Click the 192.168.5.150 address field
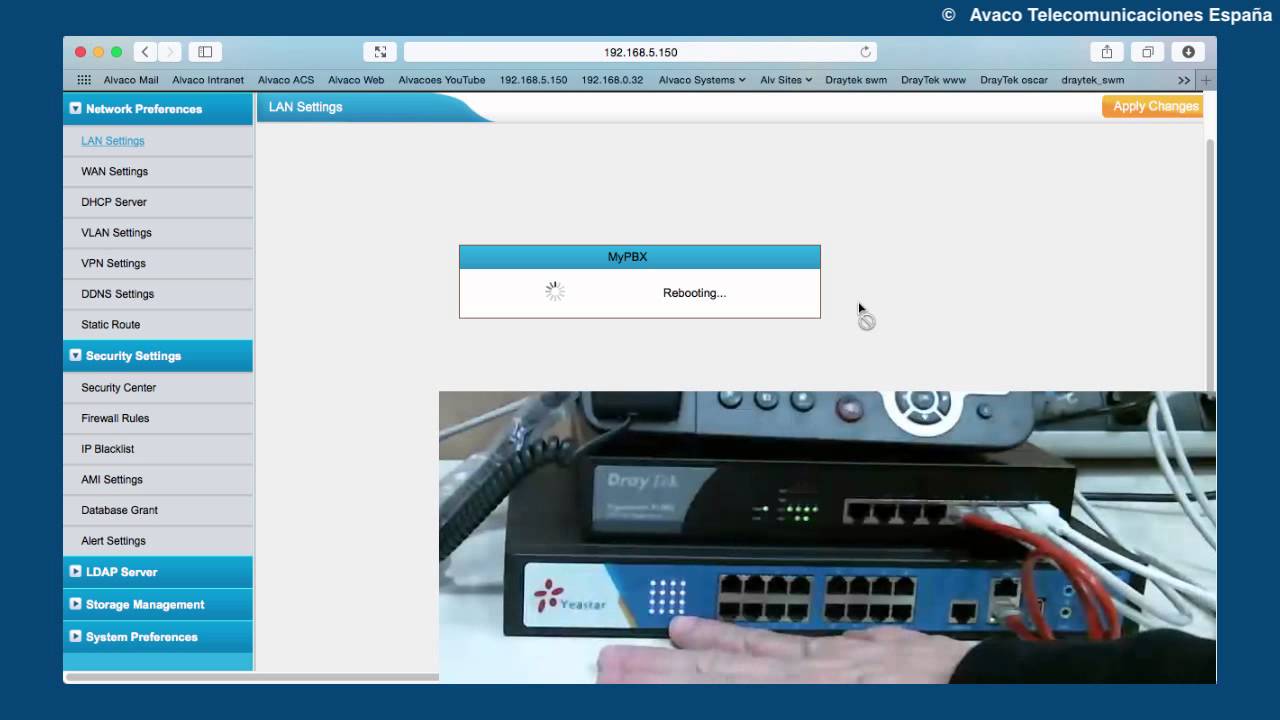 click(640, 52)
